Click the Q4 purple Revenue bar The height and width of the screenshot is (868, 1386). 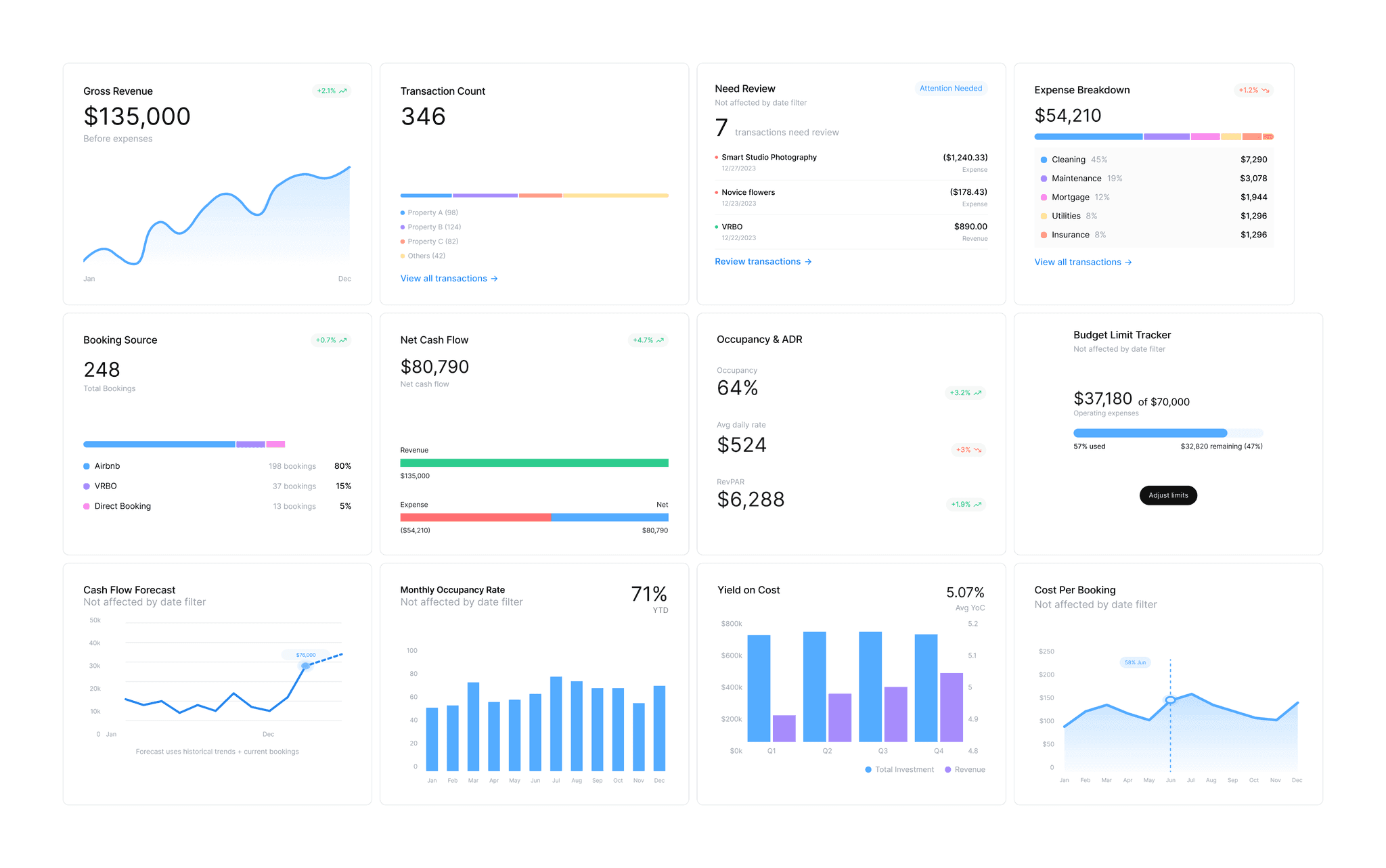click(x=952, y=707)
